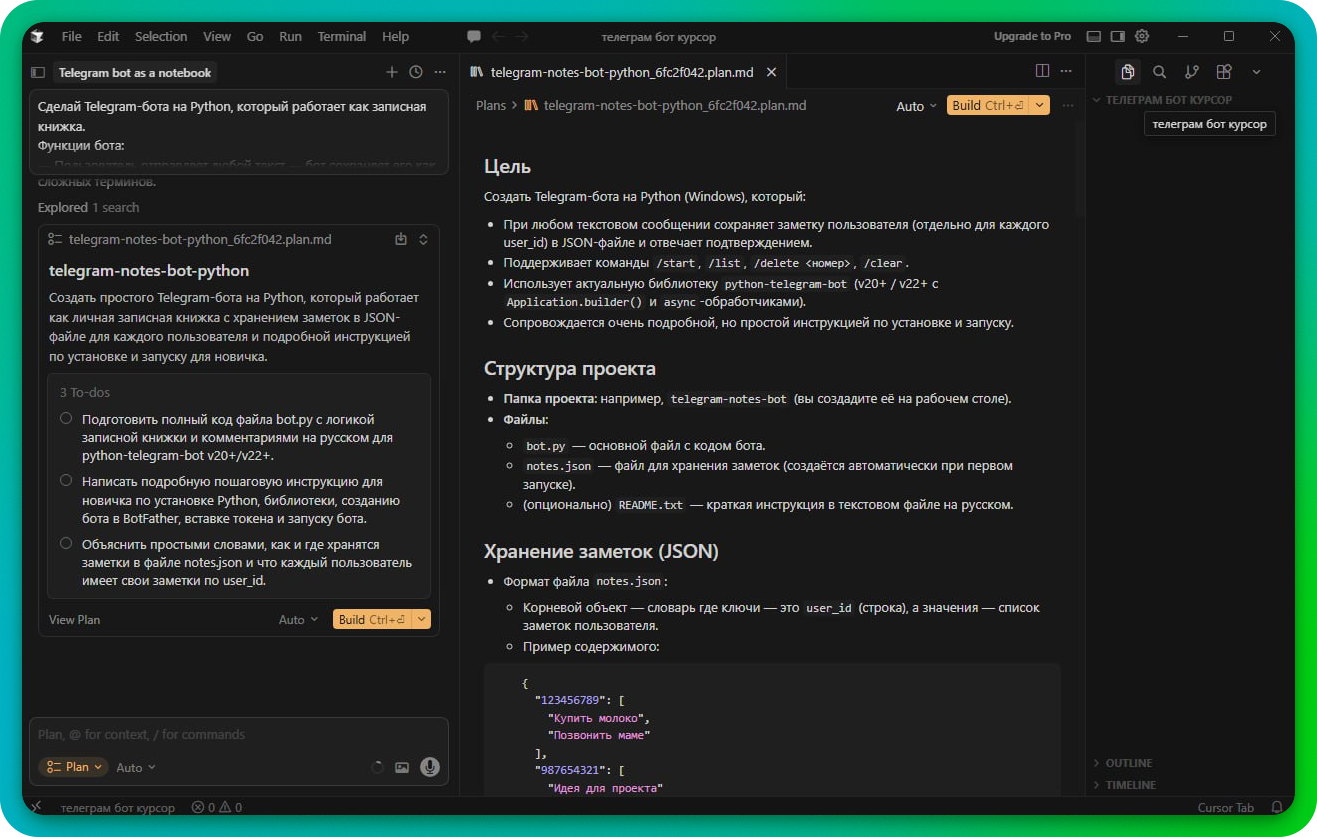This screenshot has width=1317, height=837.
Task: Split the editor with the split icon
Action: pos(1042,72)
